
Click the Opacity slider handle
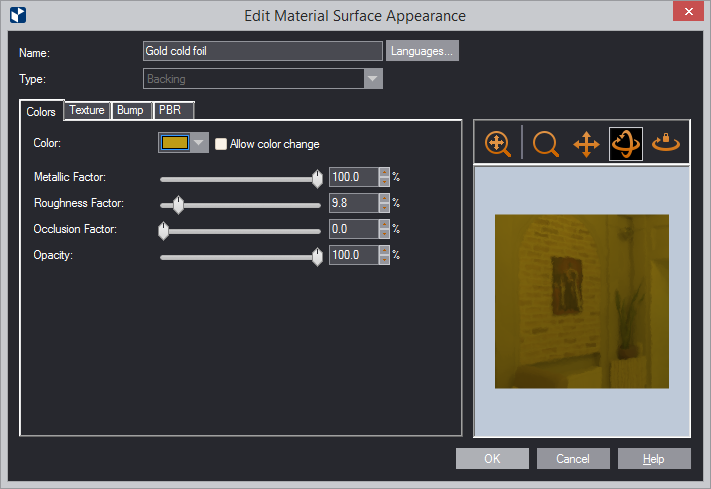317,257
